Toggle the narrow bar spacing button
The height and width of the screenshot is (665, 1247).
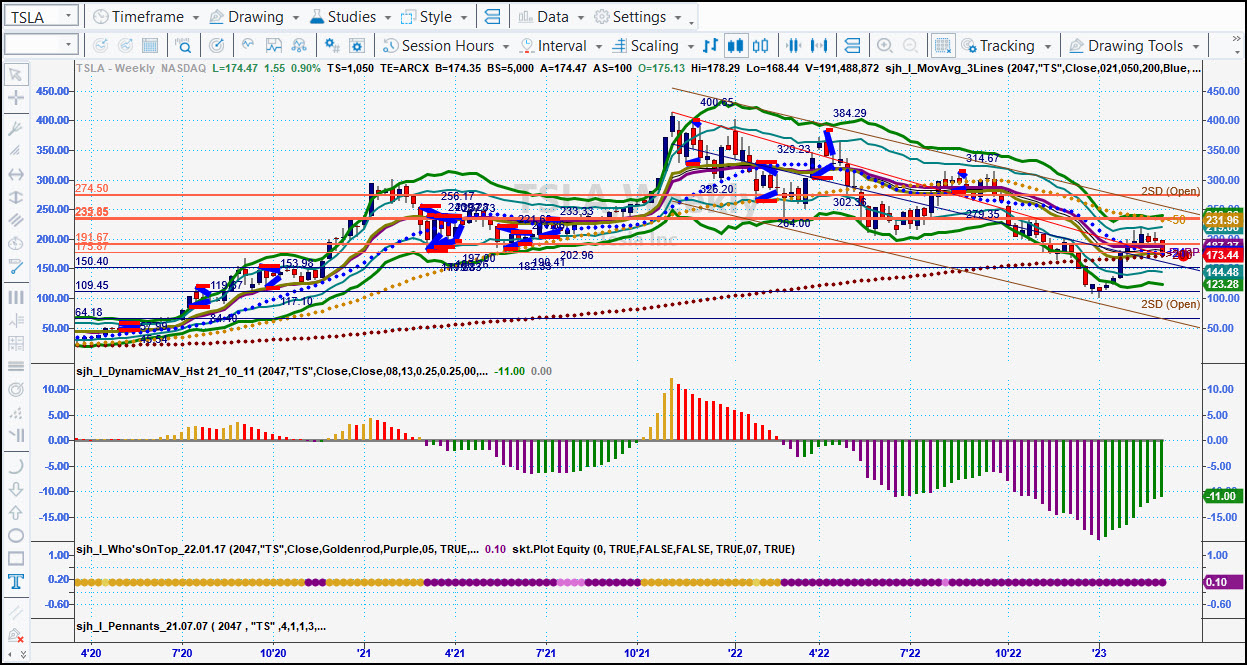pos(794,45)
